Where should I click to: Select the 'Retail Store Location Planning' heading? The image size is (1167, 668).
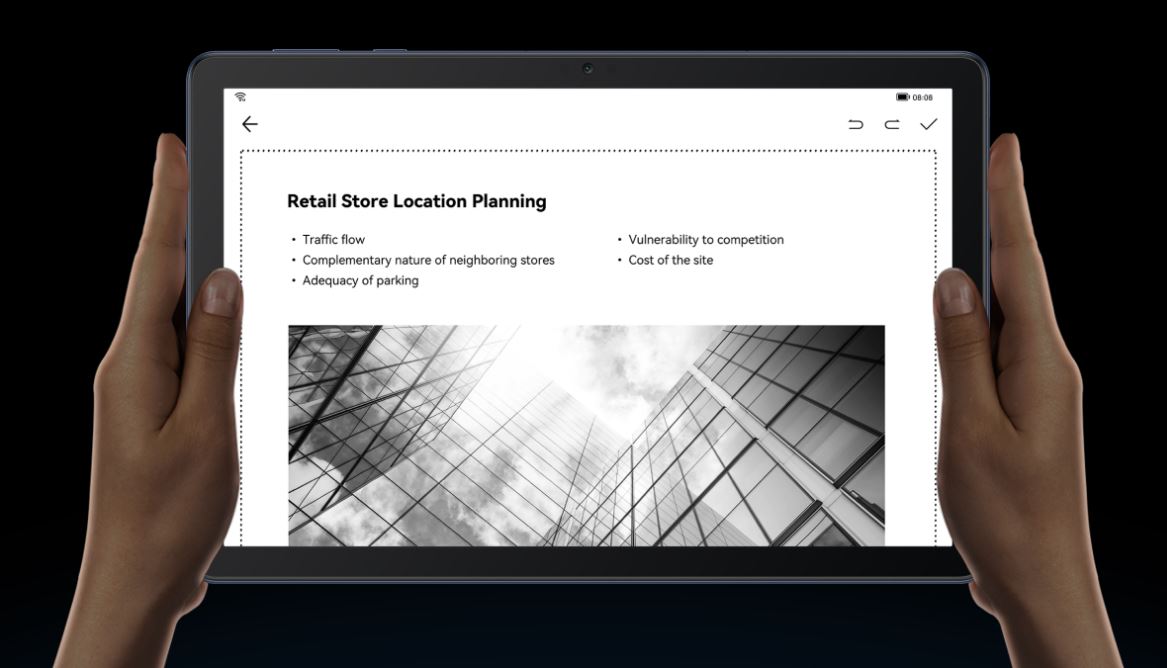click(x=416, y=201)
